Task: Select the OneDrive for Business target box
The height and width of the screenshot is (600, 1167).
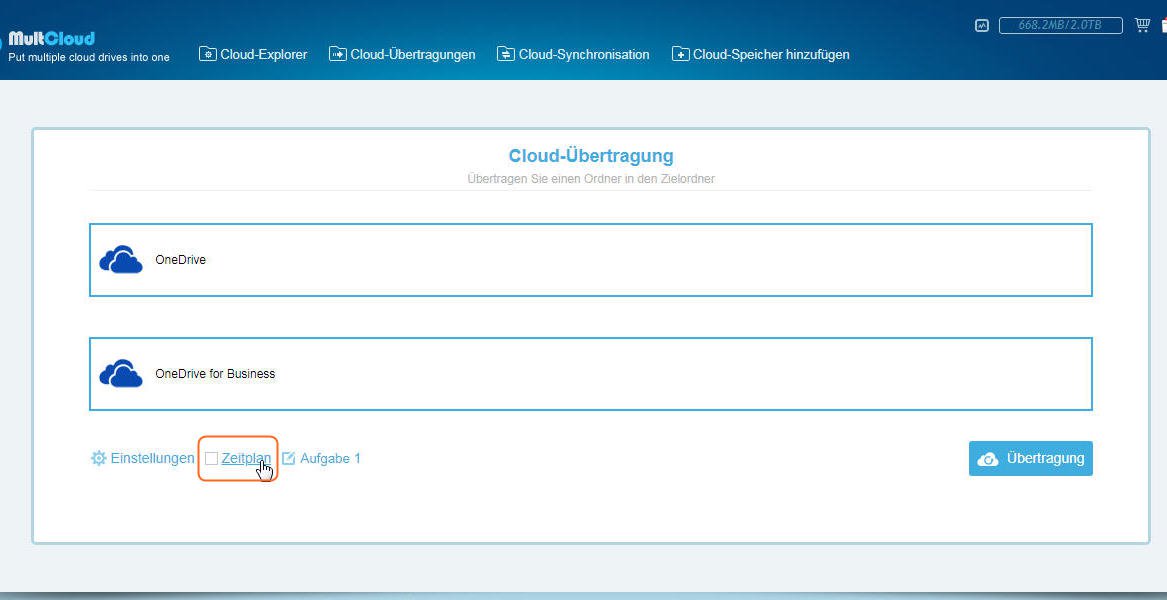Action: click(x=591, y=374)
